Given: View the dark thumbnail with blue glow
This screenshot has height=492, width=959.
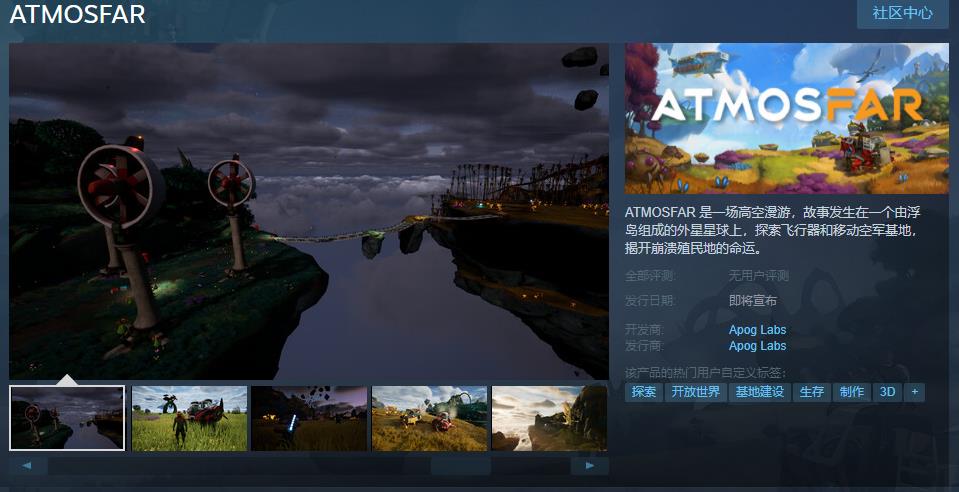Looking at the screenshot, I should click(309, 418).
